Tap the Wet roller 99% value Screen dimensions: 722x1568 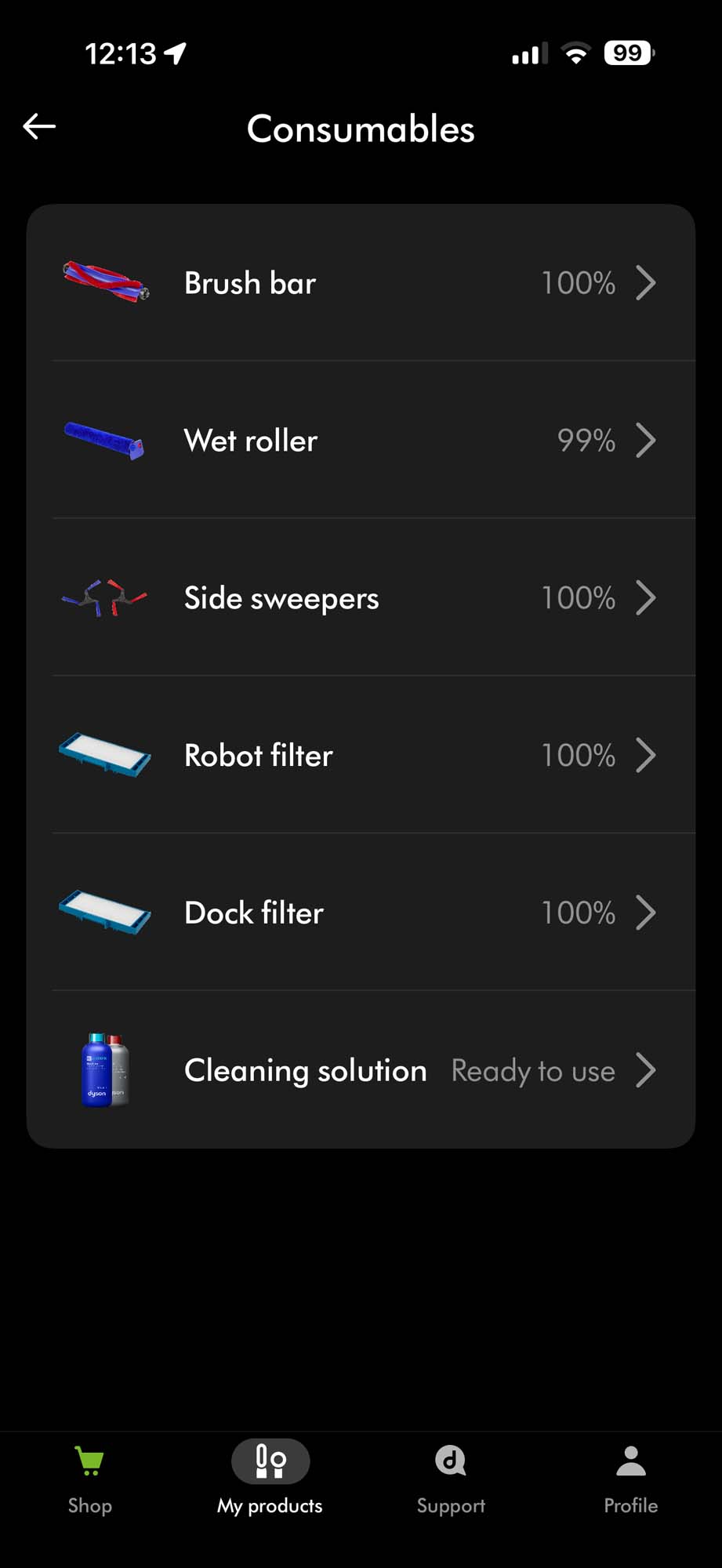[586, 441]
